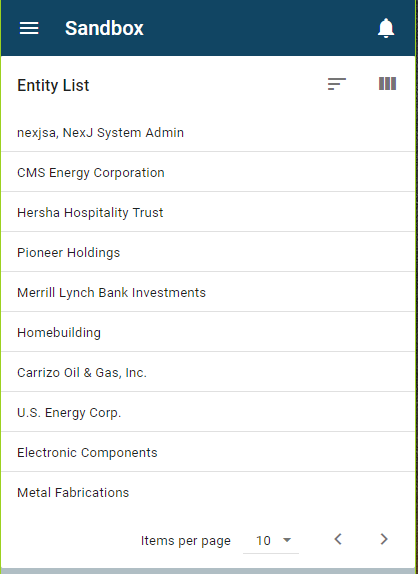Image resolution: width=418 pixels, height=574 pixels.
Task: Click the Entity List heading
Action: pos(53,85)
